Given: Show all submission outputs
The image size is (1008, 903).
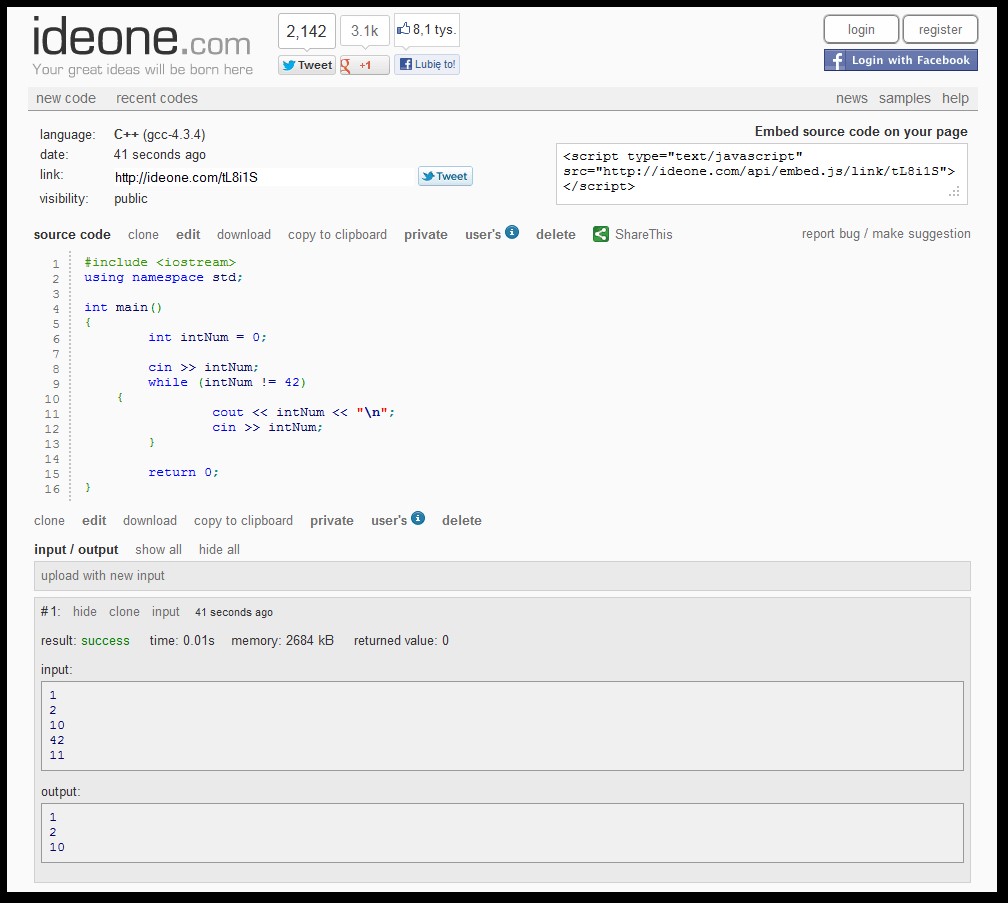Looking at the screenshot, I should (x=158, y=549).
